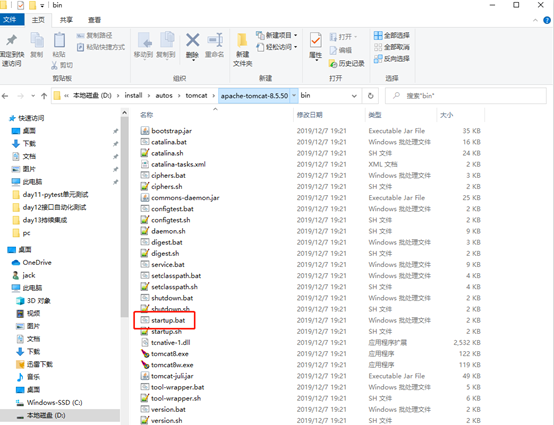Click the Paste icon in the ribbon
This screenshot has height=425, width=554.
59,40
